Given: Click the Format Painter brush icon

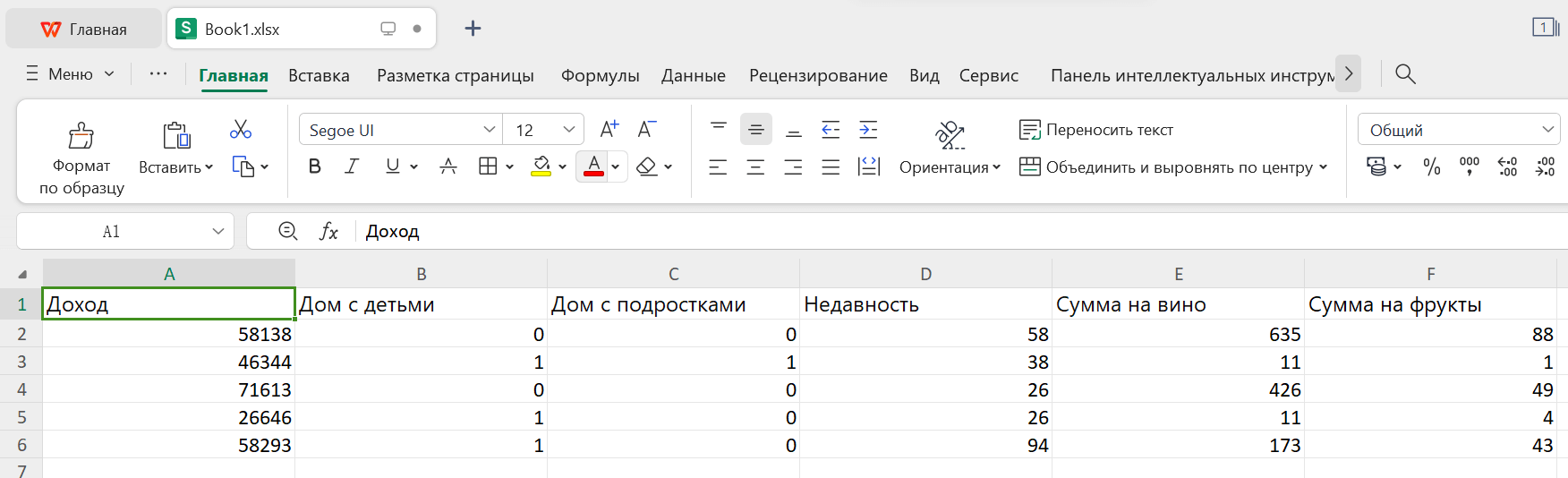Looking at the screenshot, I should click(81, 135).
